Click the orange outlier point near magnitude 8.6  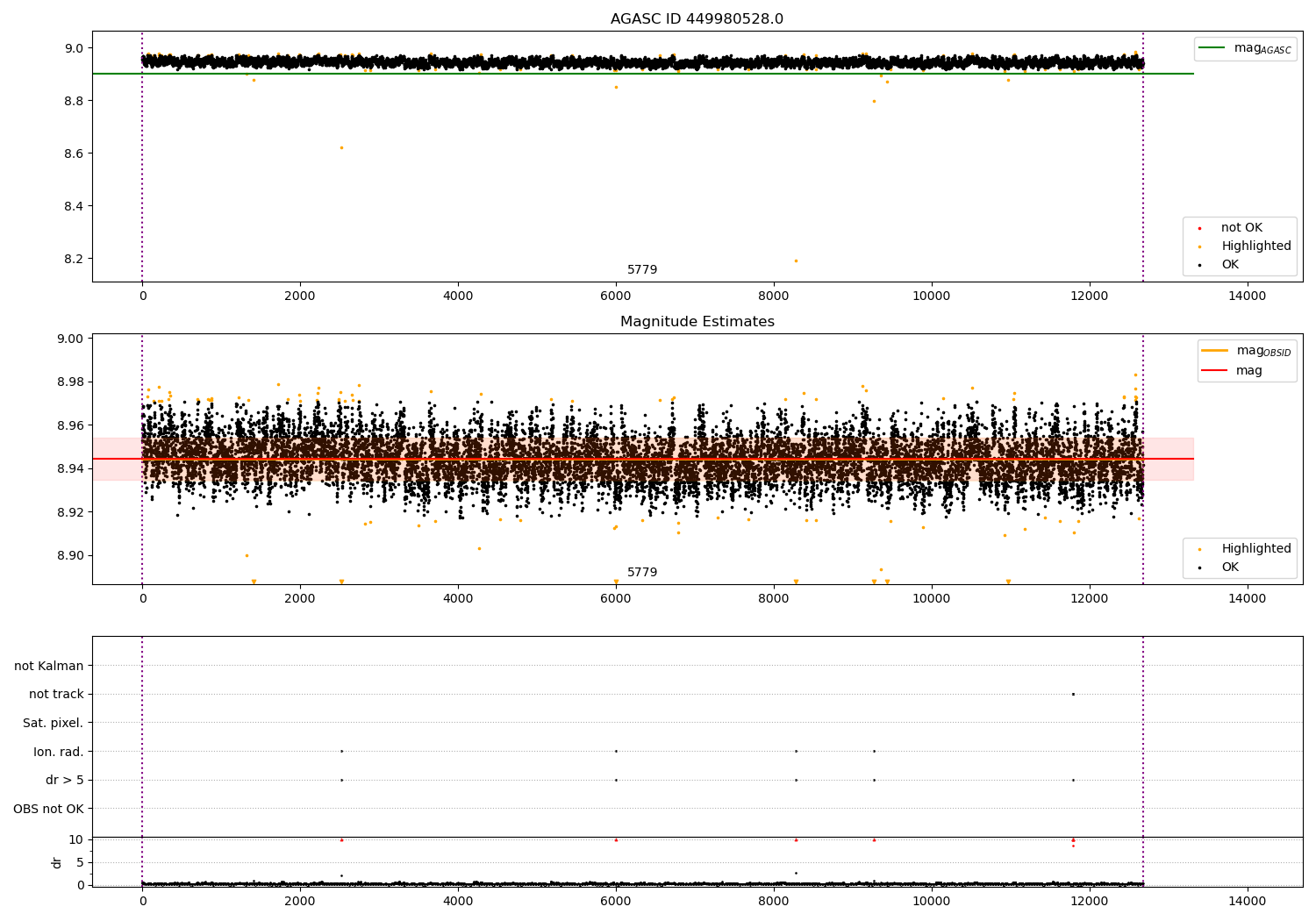pyautogui.click(x=341, y=147)
